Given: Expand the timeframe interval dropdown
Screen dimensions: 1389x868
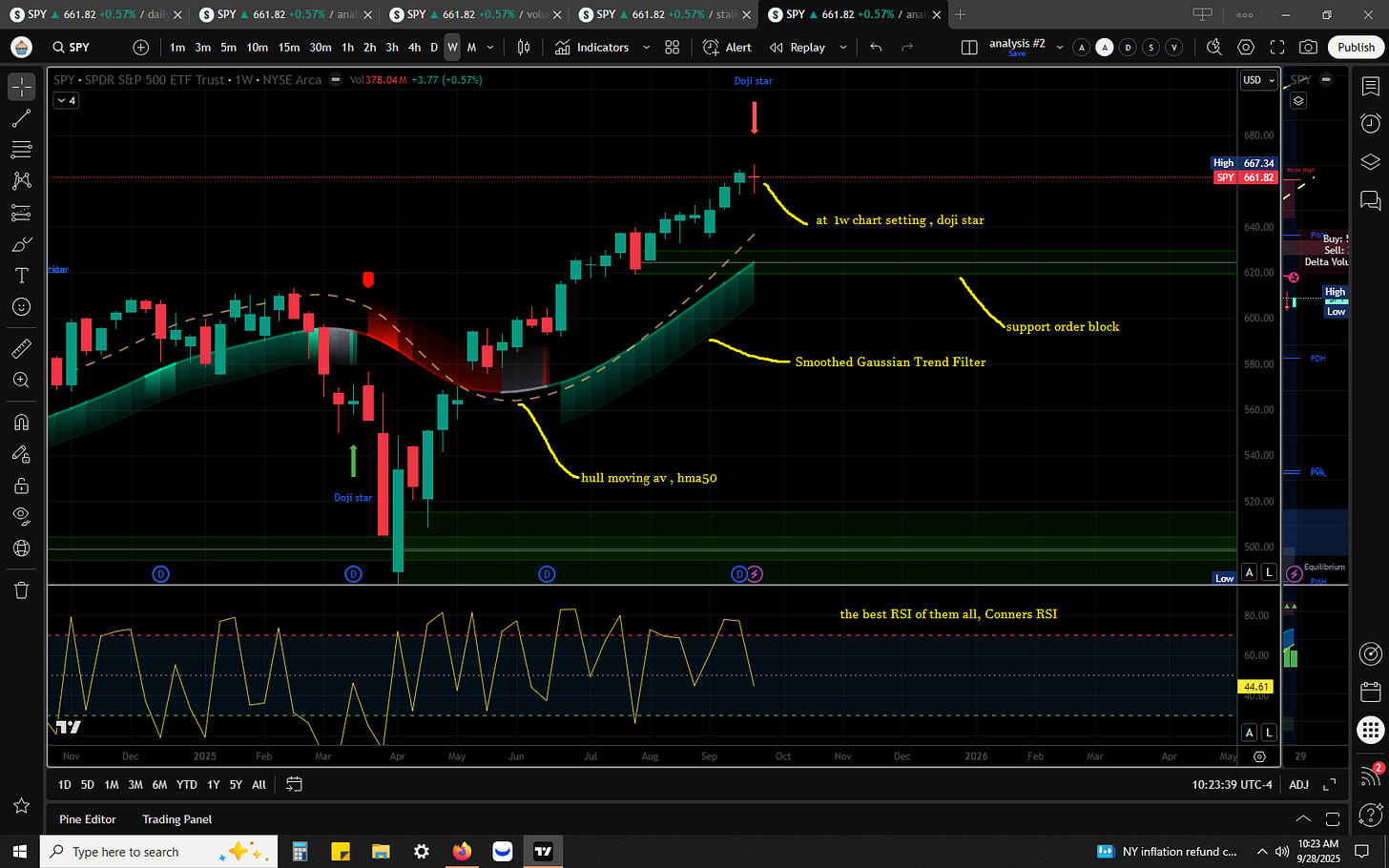Looking at the screenshot, I should [490, 47].
